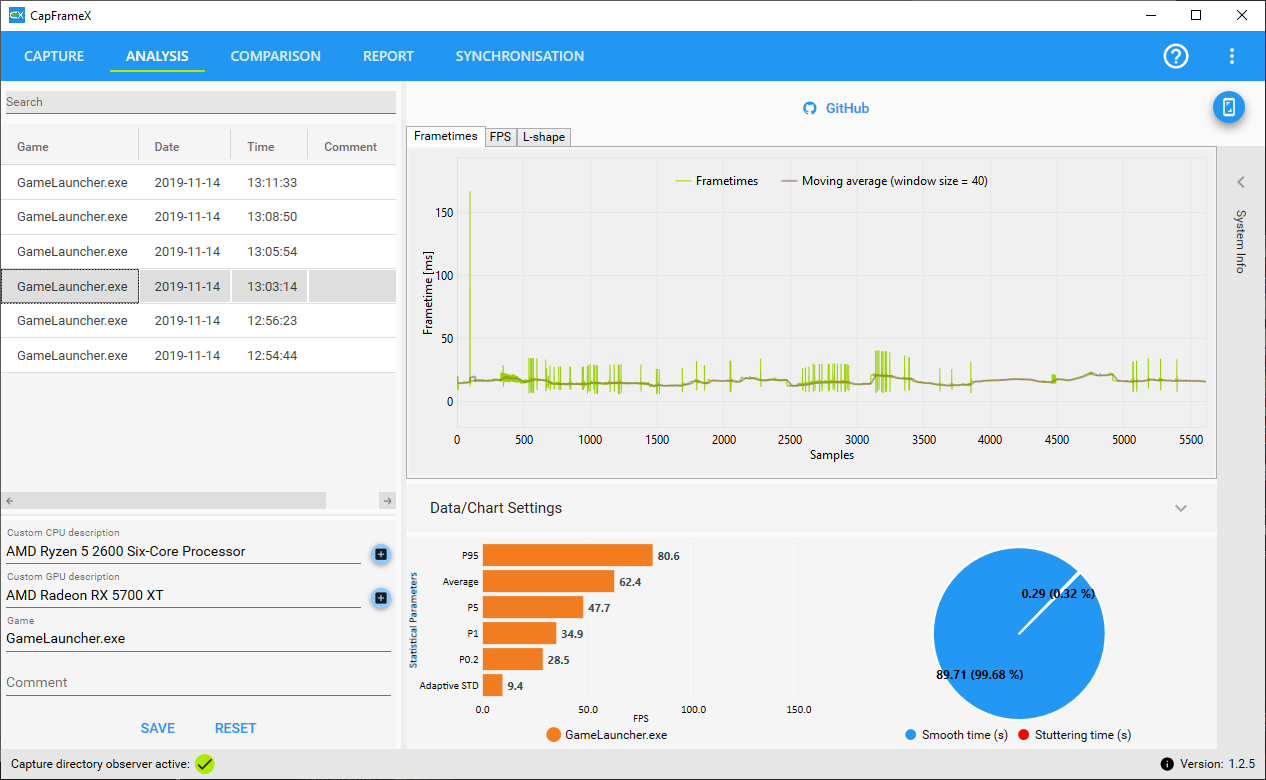Click the SAVE button
This screenshot has height=780, width=1266.
tap(158, 728)
